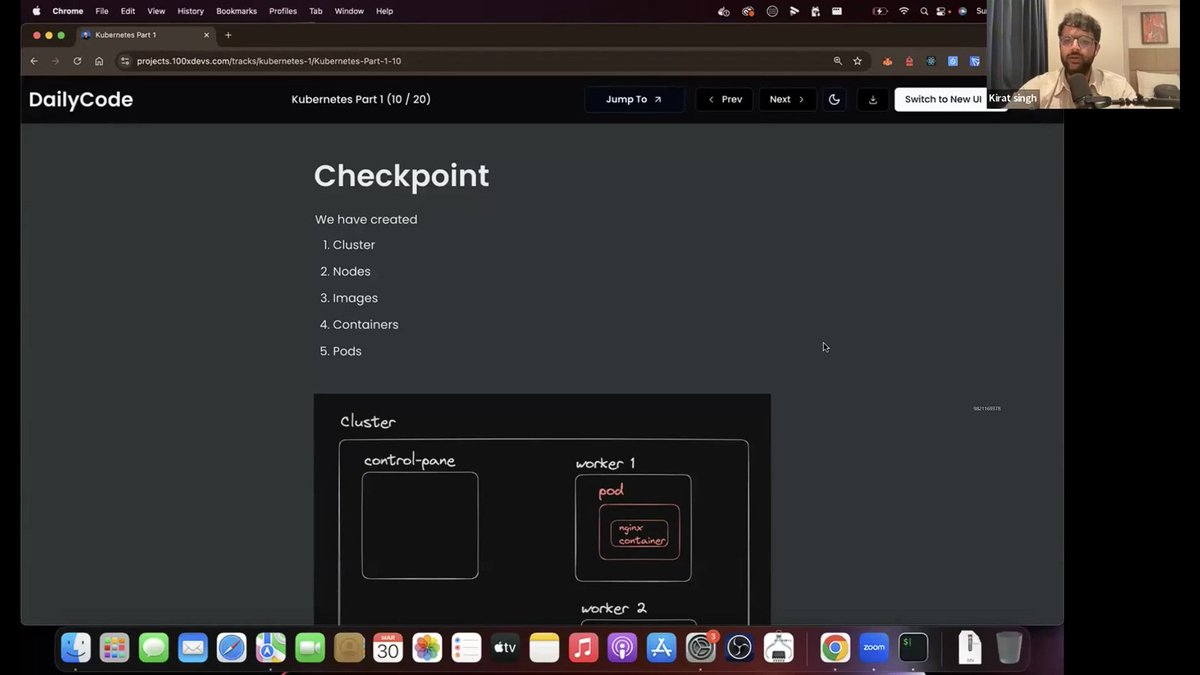Open Zoom from the dock
This screenshot has height=675, width=1200.
[x=874, y=647]
